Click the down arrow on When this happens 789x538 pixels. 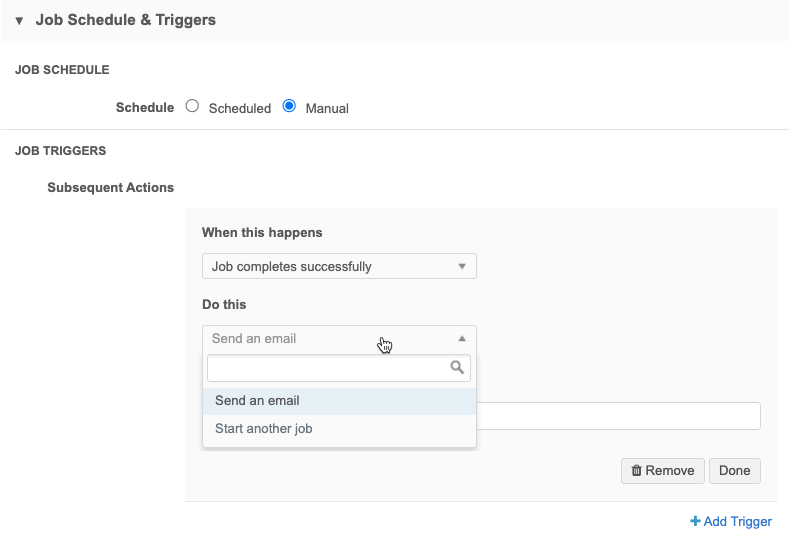[x=461, y=266]
